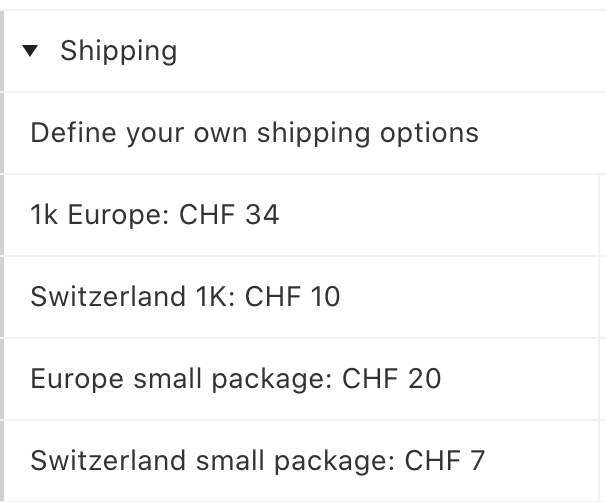Pick Europe small package CHF 20
606x502 pixels.
pyautogui.click(x=235, y=379)
